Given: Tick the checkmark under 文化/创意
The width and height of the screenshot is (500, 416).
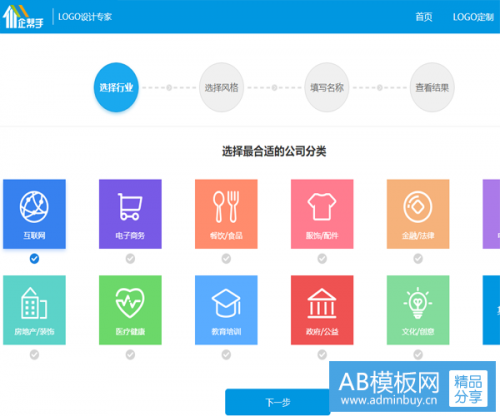Looking at the screenshot, I should tap(418, 354).
